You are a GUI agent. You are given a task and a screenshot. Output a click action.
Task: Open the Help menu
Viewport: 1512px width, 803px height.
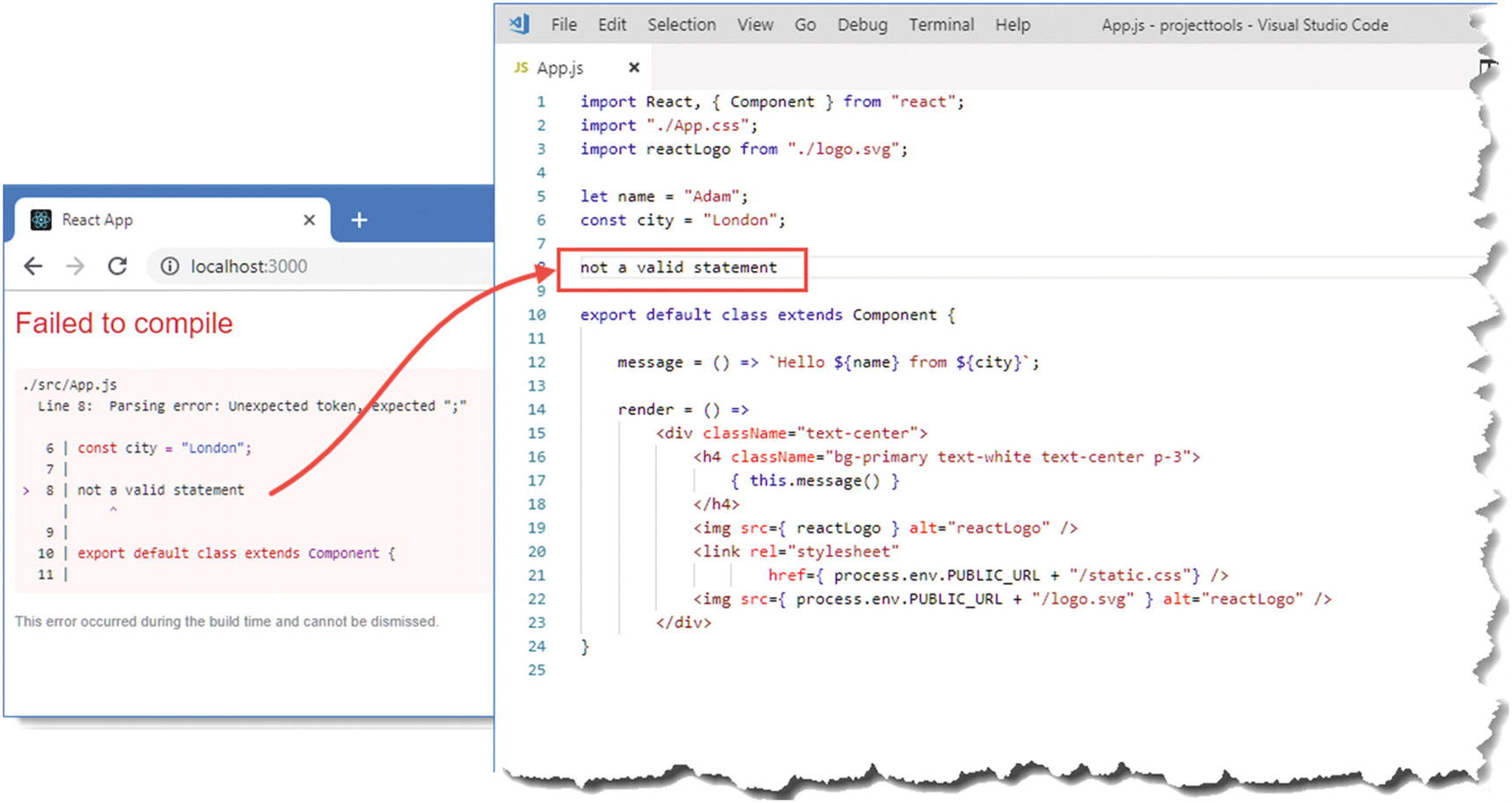tap(1012, 25)
